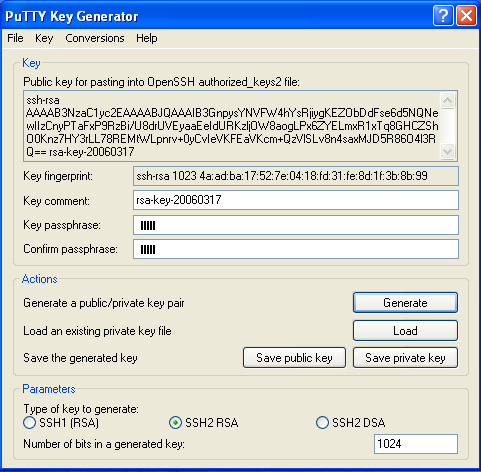Open the Conversions menu
Screen dimensions: 481x472
pos(95,38)
